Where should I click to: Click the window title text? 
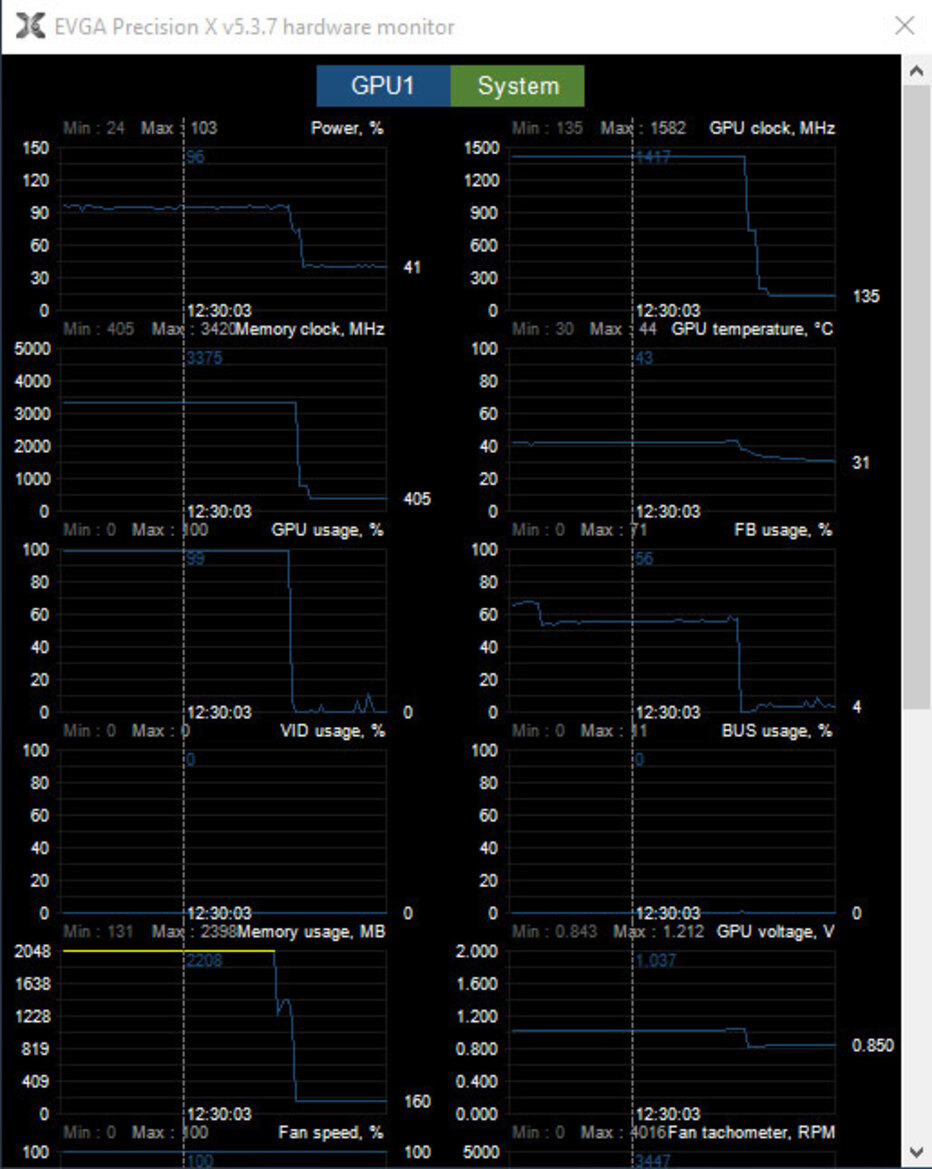tap(254, 27)
